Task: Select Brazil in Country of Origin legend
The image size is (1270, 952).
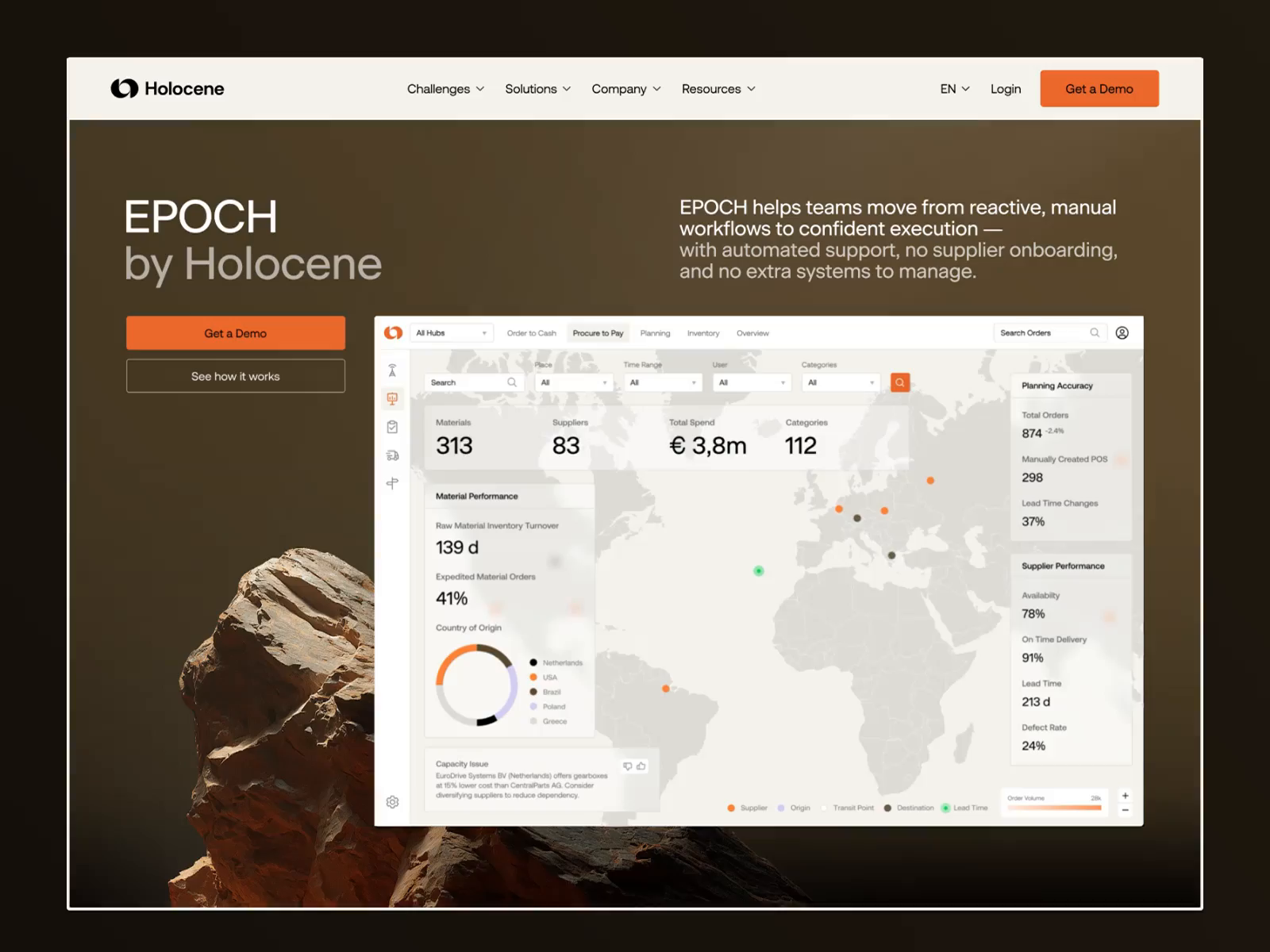Action: tap(545, 692)
